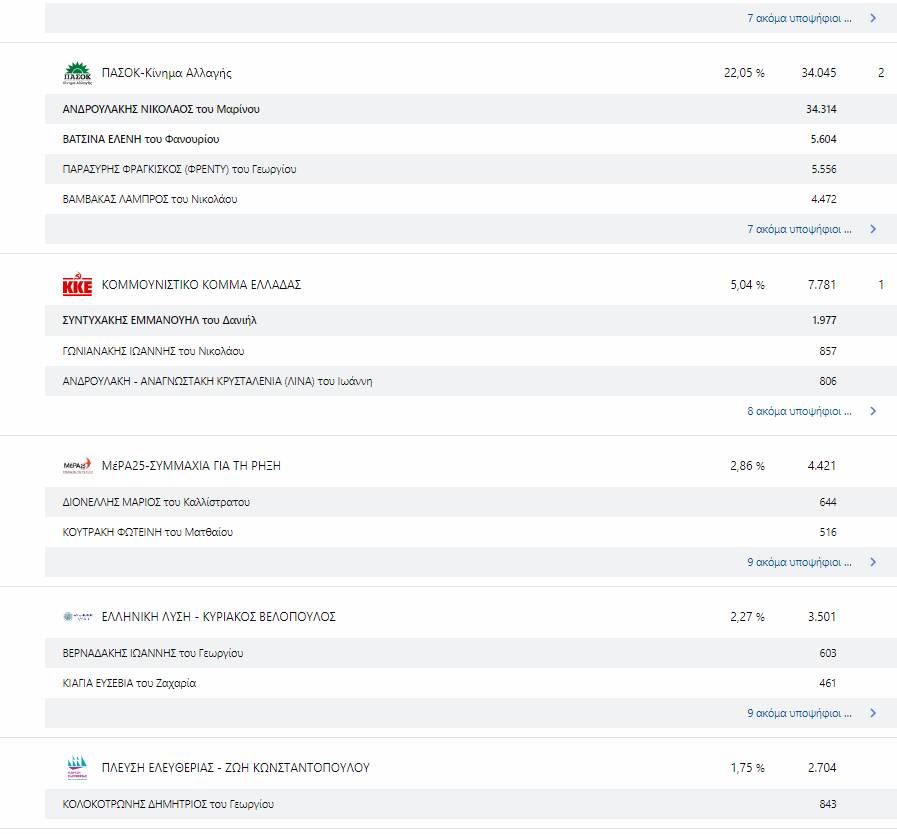
Task: Click the chevron arrow in the ΜέΡΑ25 section
Action: (873, 562)
